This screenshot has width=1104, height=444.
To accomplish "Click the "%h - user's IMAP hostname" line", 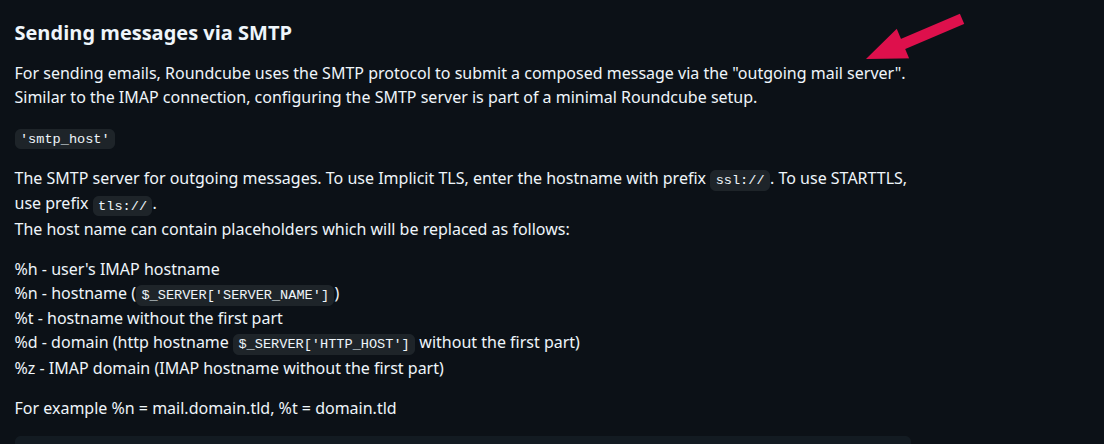I will tap(117, 269).
